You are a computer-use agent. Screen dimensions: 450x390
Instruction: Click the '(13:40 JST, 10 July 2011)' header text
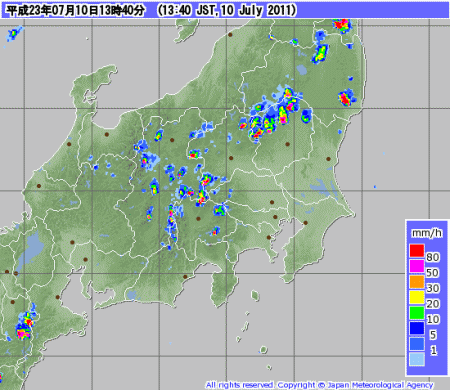pyautogui.click(x=227, y=10)
